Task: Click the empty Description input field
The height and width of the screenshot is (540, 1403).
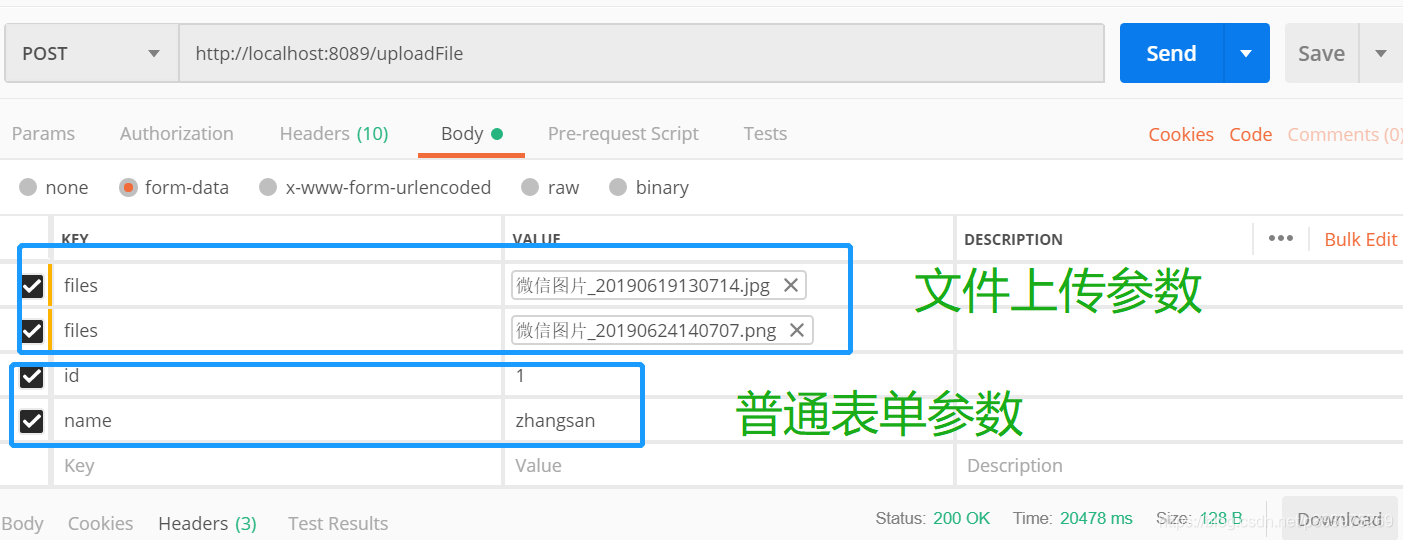Action: 1180,466
